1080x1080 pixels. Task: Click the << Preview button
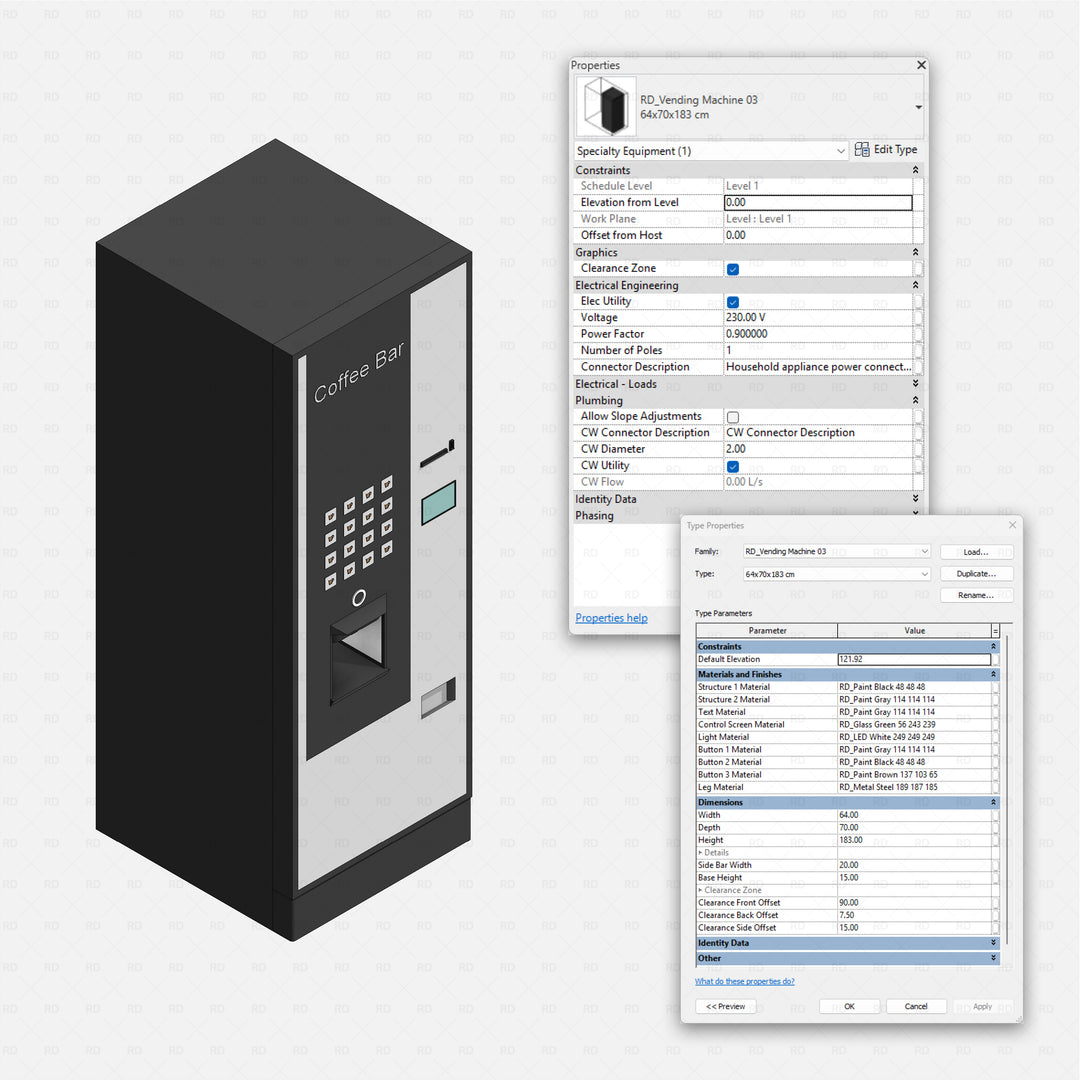[726, 1006]
